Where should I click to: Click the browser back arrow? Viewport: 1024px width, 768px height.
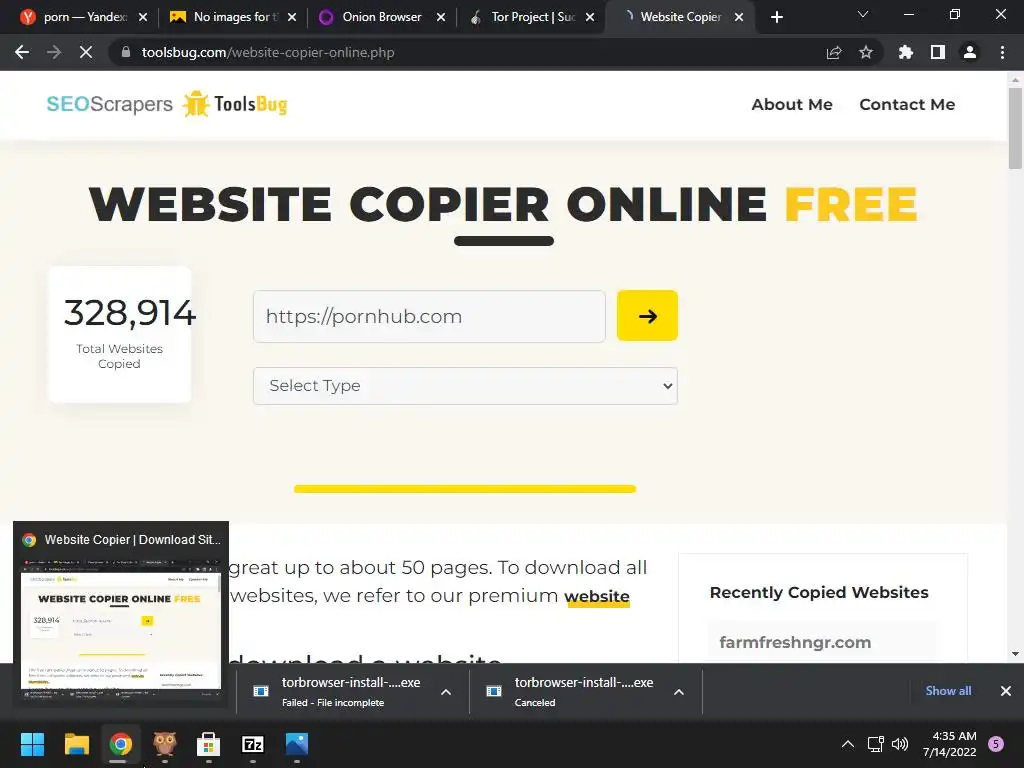tap(22, 52)
